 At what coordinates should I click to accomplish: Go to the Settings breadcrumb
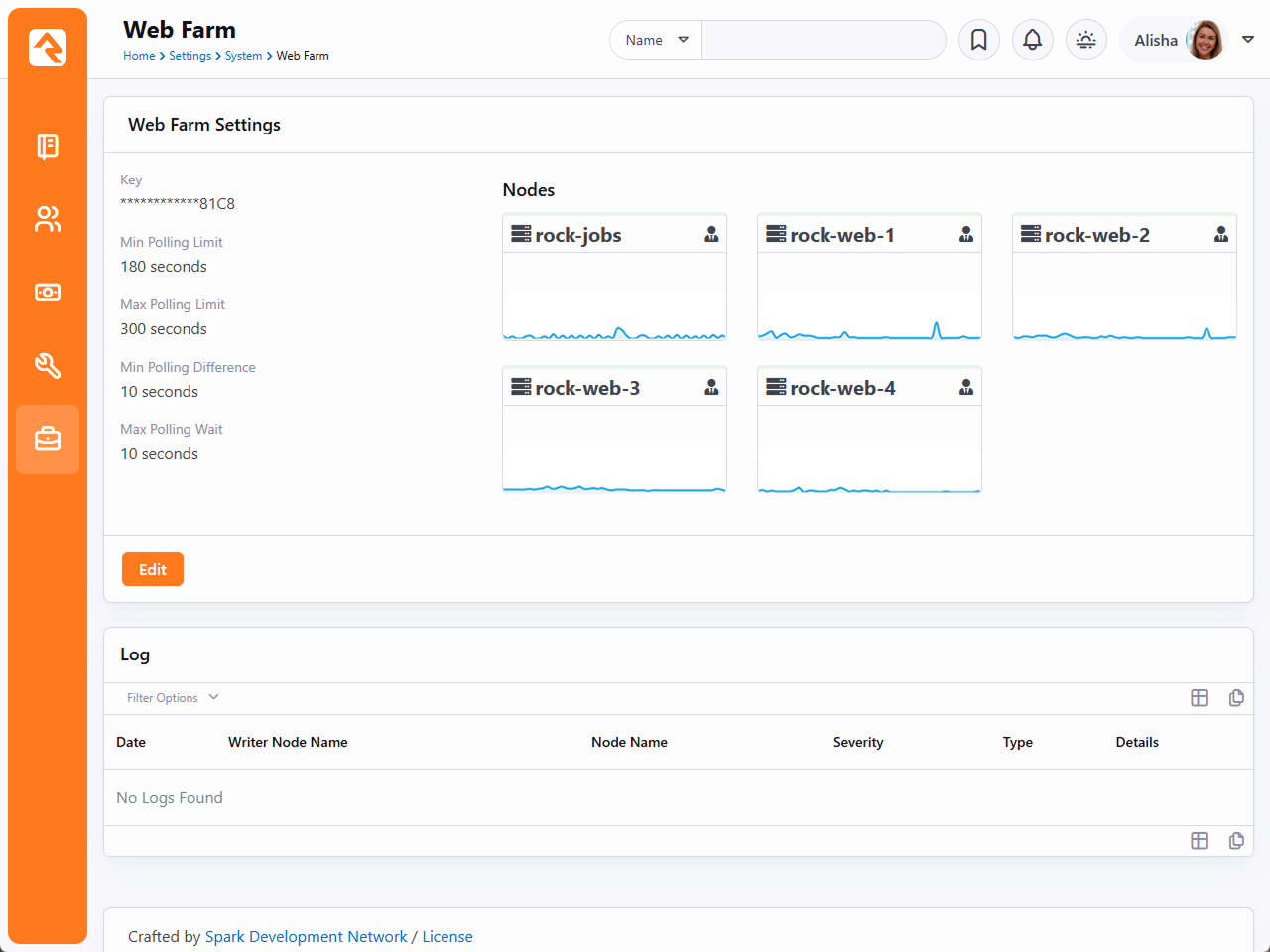[190, 56]
